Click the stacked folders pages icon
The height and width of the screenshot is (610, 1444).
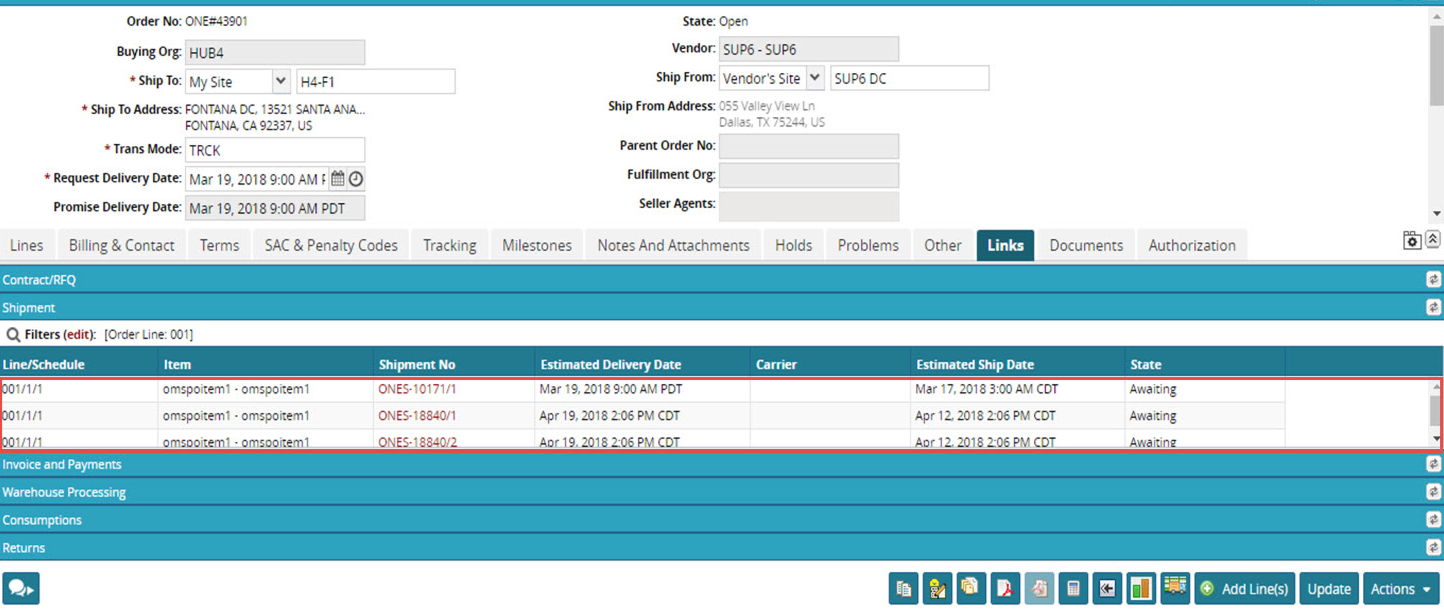point(971,589)
